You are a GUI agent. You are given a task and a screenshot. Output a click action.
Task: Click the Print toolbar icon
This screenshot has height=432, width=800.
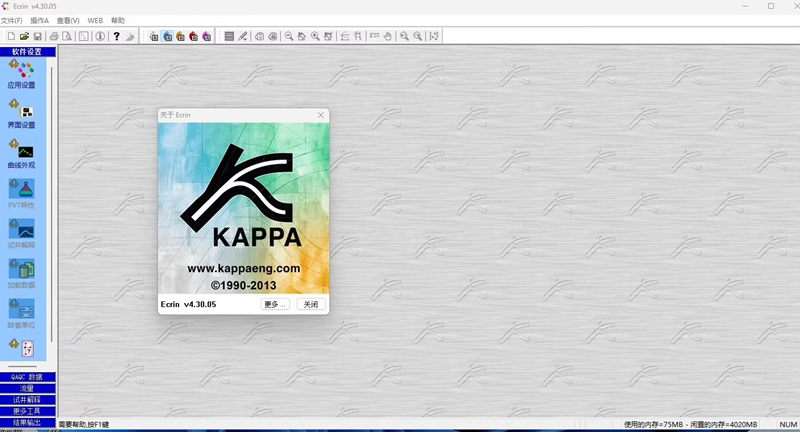pos(54,36)
